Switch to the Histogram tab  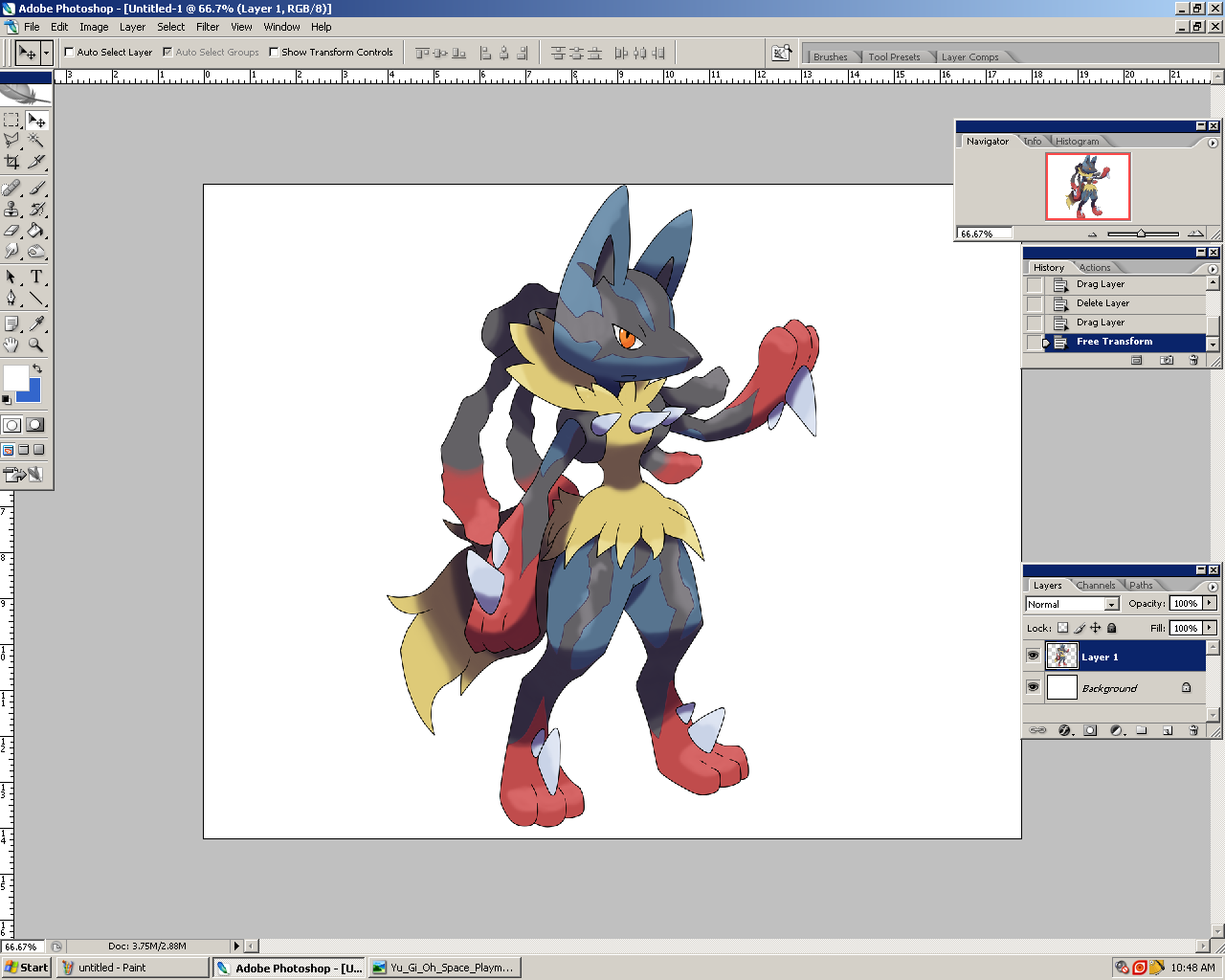pos(1077,141)
